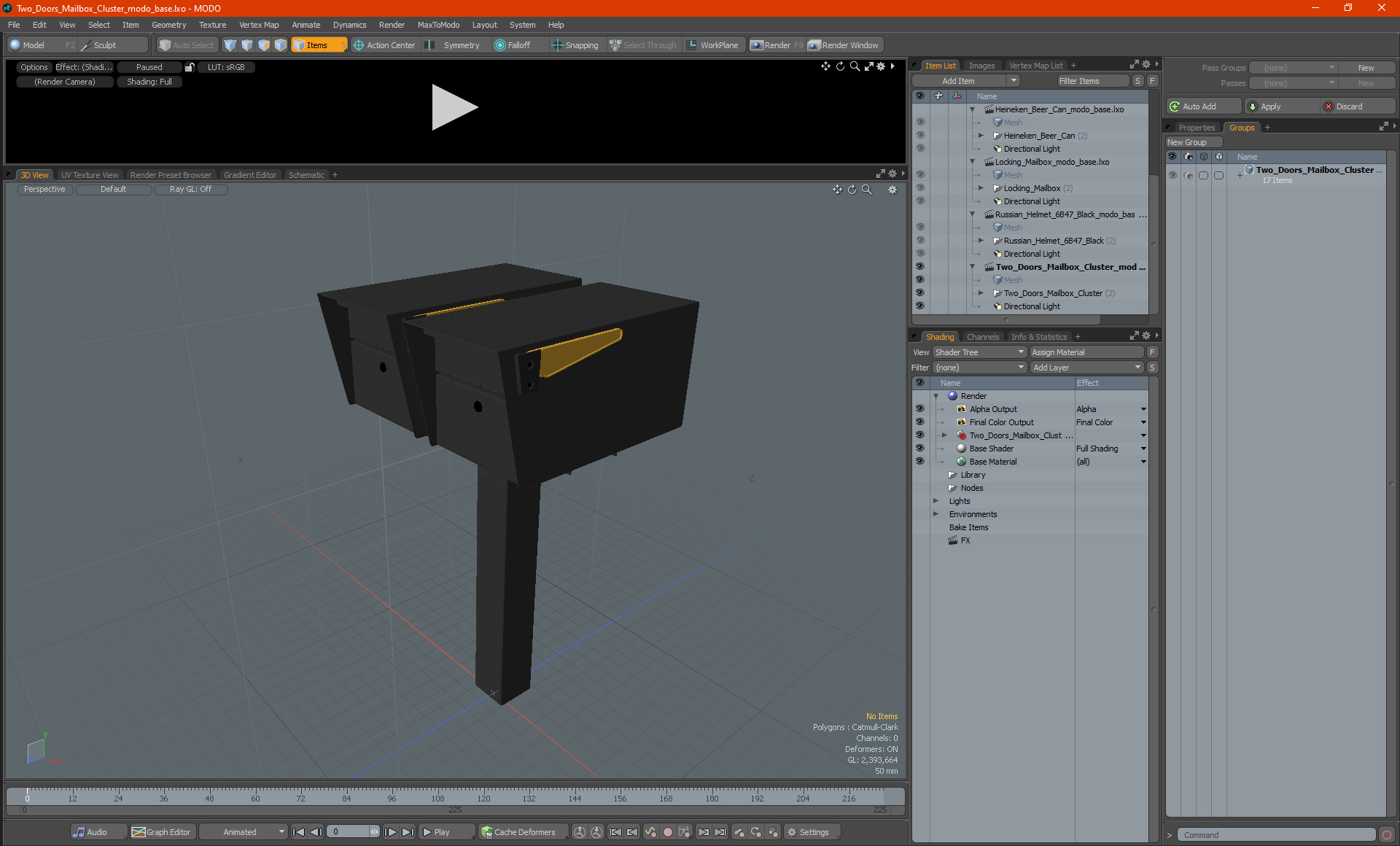Toggle visibility of Heineken_Beer_Can item
This screenshot has height=846, width=1400.
920,136
